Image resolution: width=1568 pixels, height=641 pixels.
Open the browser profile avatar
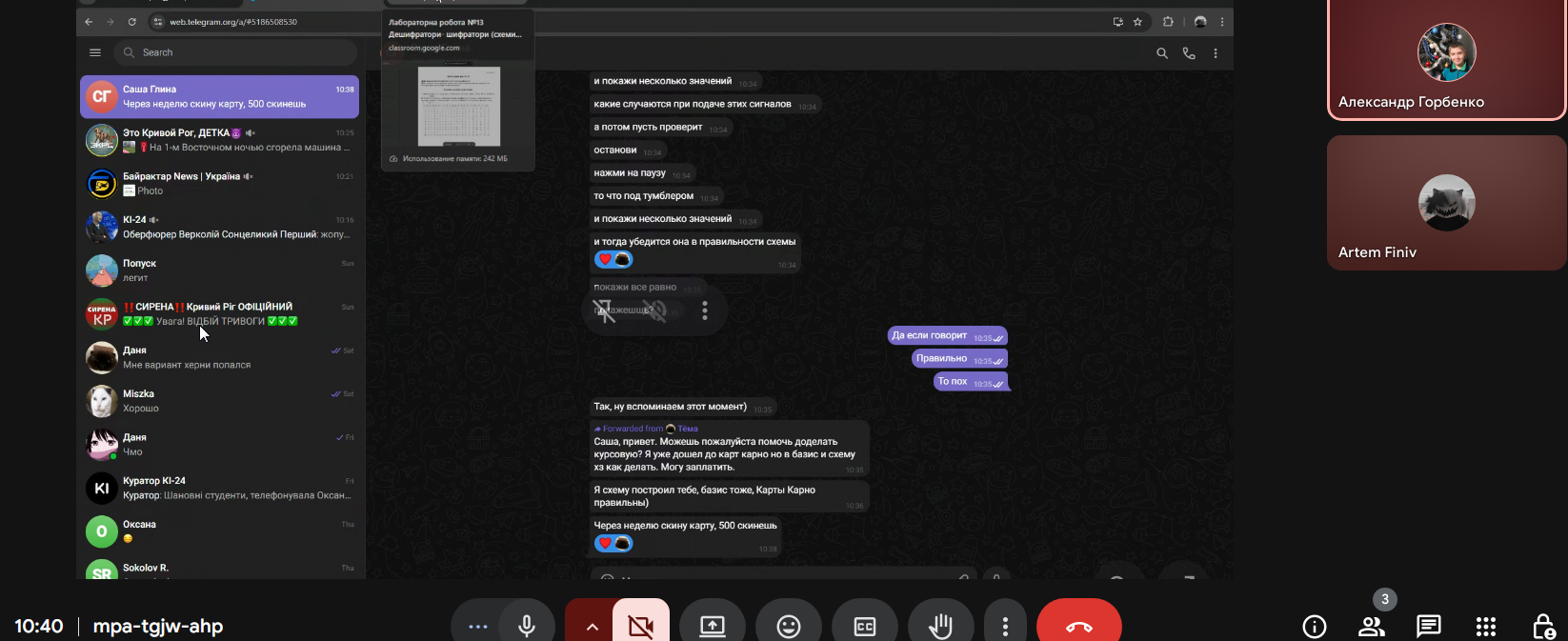[1200, 22]
